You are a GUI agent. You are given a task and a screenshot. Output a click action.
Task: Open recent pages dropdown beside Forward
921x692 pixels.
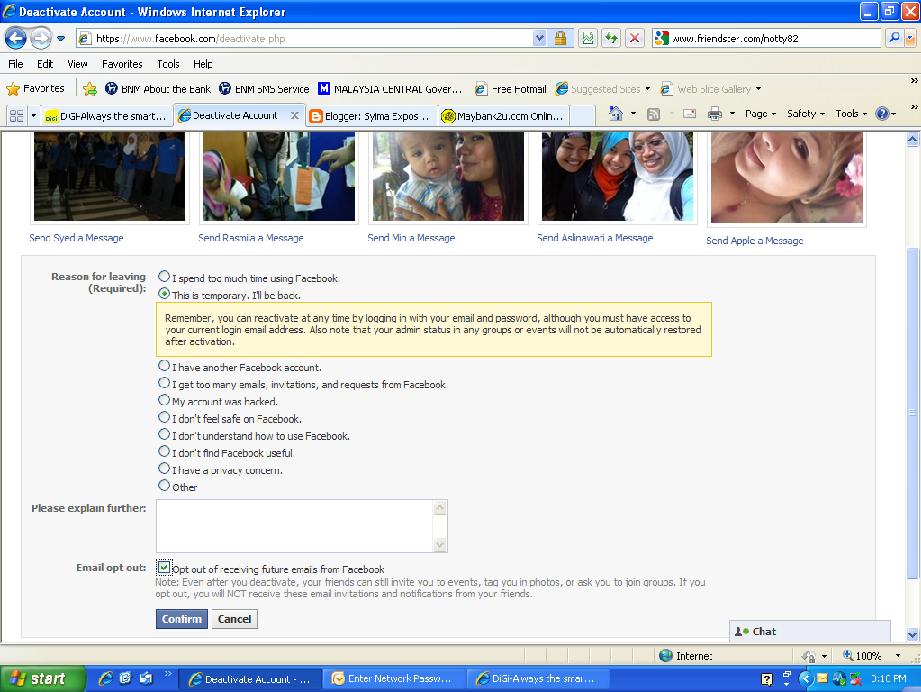[61, 39]
